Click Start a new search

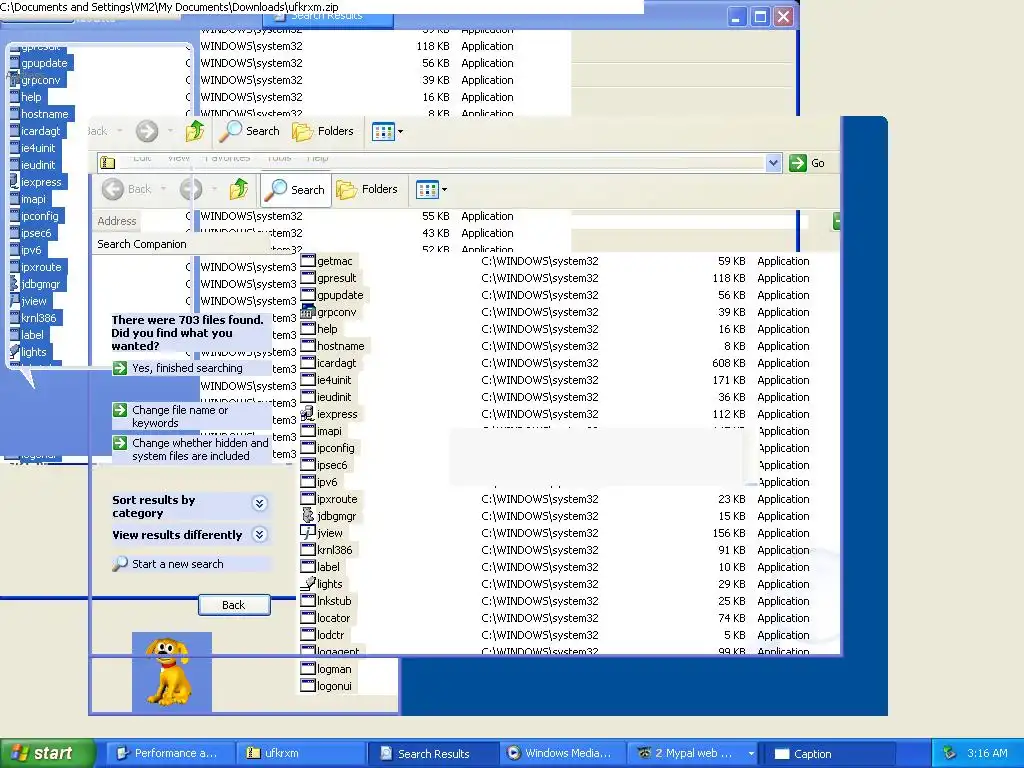(x=178, y=564)
